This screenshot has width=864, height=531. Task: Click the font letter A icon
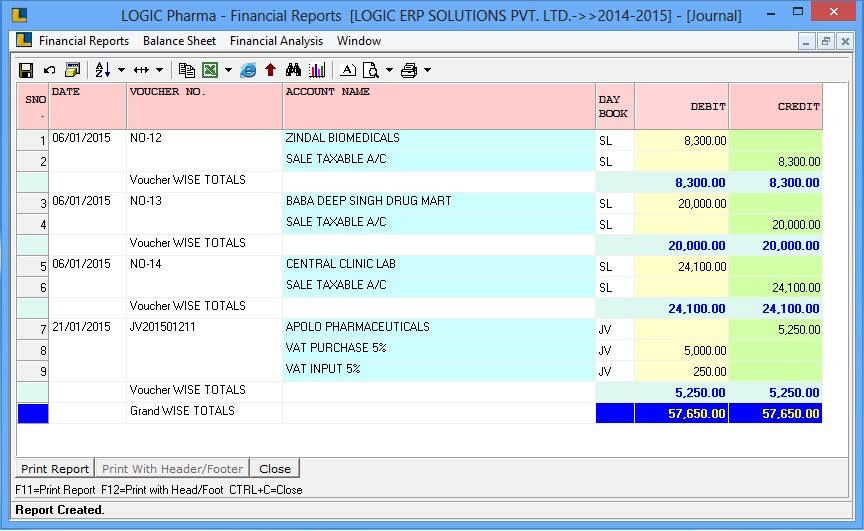(x=348, y=70)
